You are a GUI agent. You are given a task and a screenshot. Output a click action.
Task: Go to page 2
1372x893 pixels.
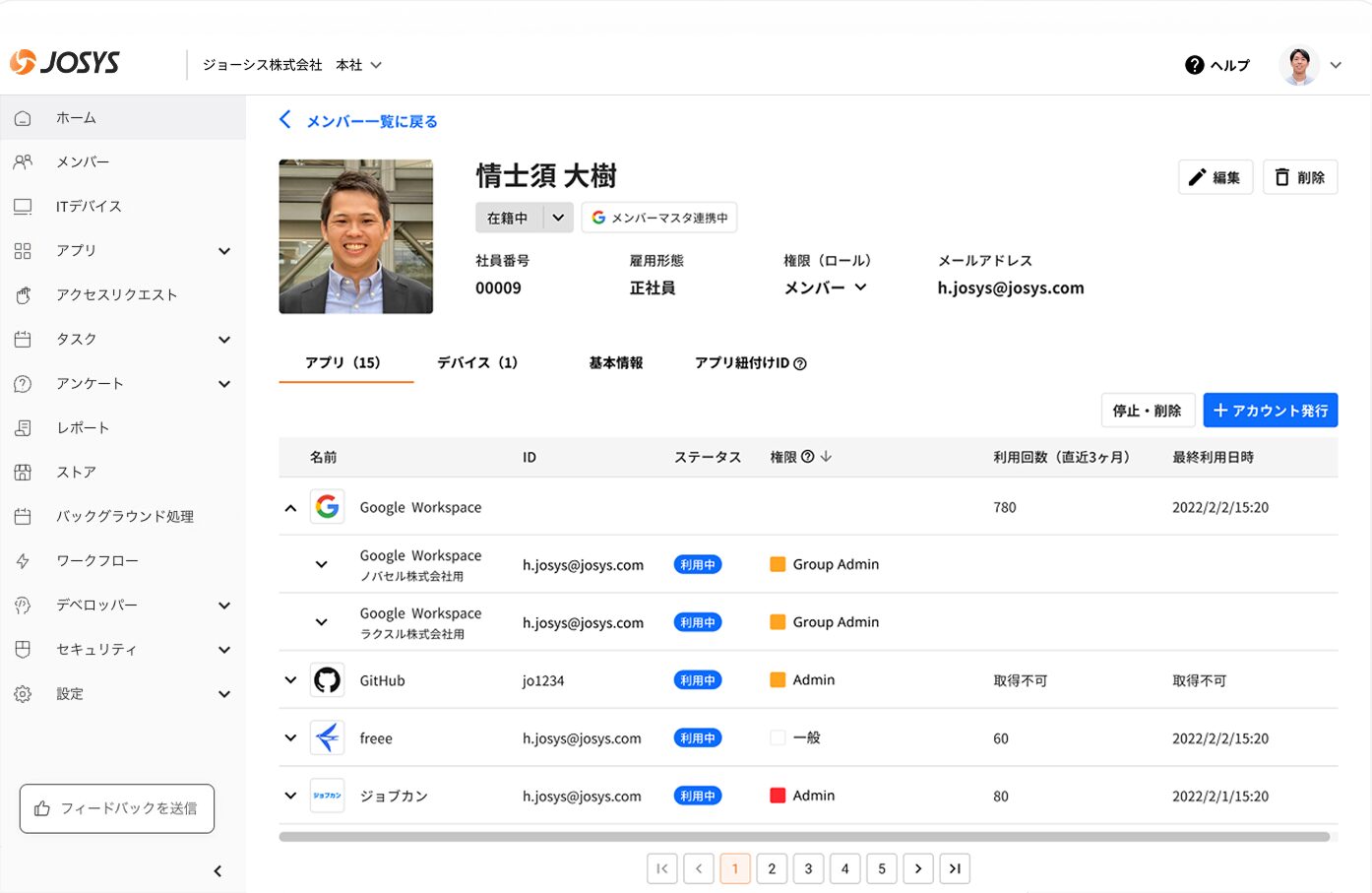coord(772,868)
